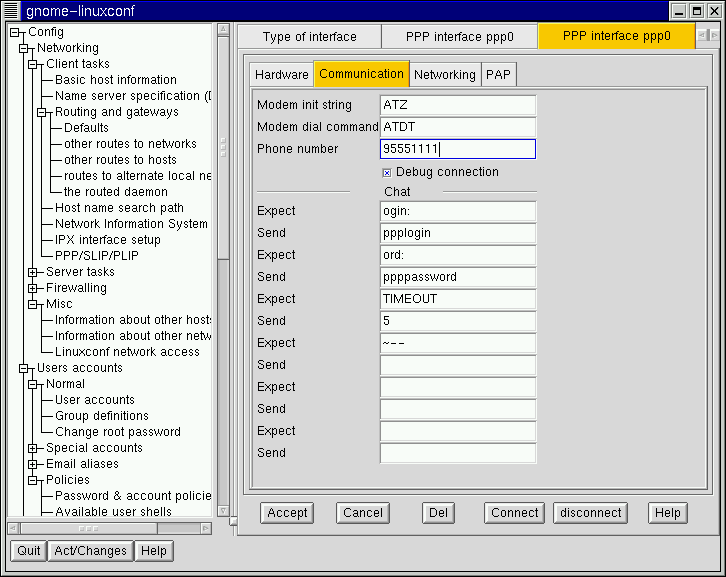The image size is (726, 577).
Task: Expand the Server tasks tree node
Action: pyautogui.click(x=33, y=272)
